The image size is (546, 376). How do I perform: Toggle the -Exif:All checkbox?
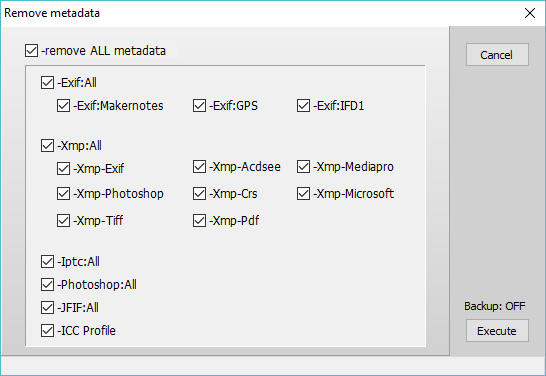[x=47, y=83]
